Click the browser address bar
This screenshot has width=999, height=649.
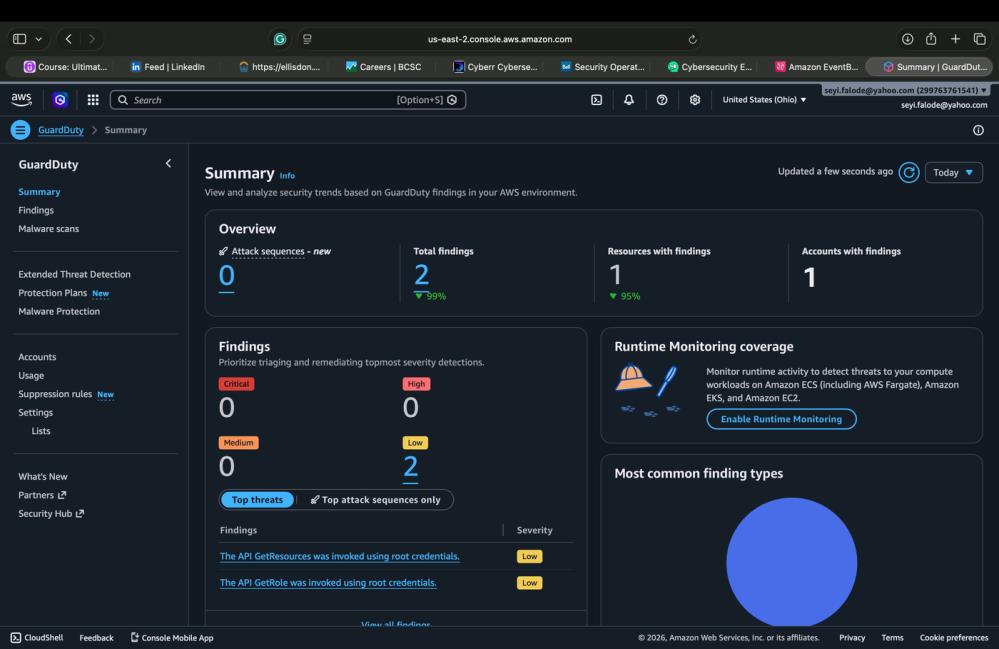[500, 39]
